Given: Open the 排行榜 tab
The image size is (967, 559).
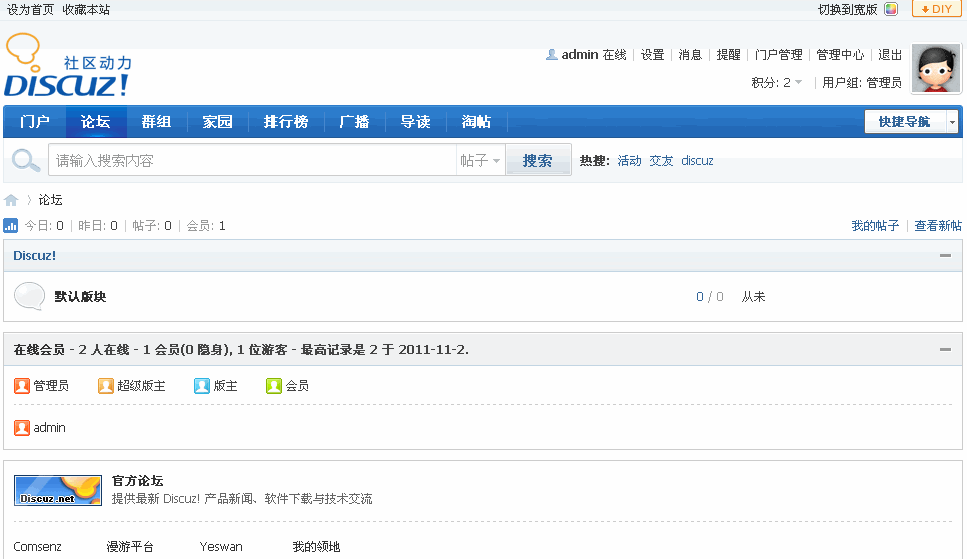Looking at the screenshot, I should click(x=286, y=122).
